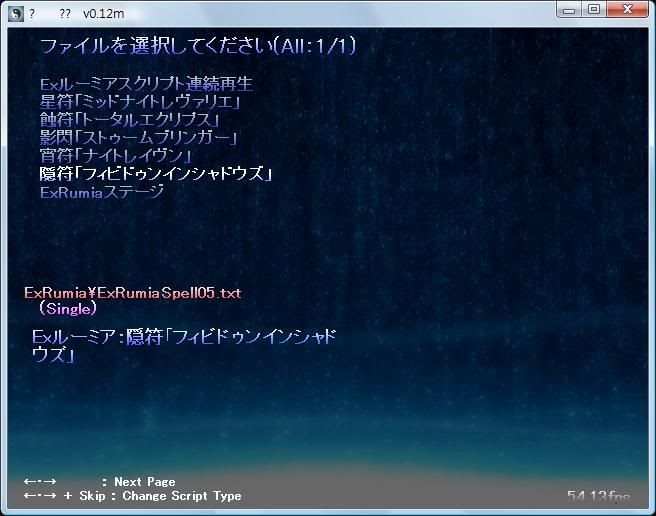Screen dimensions: 656x516
Task: Click the (Single) script type label
Action: pos(68,309)
